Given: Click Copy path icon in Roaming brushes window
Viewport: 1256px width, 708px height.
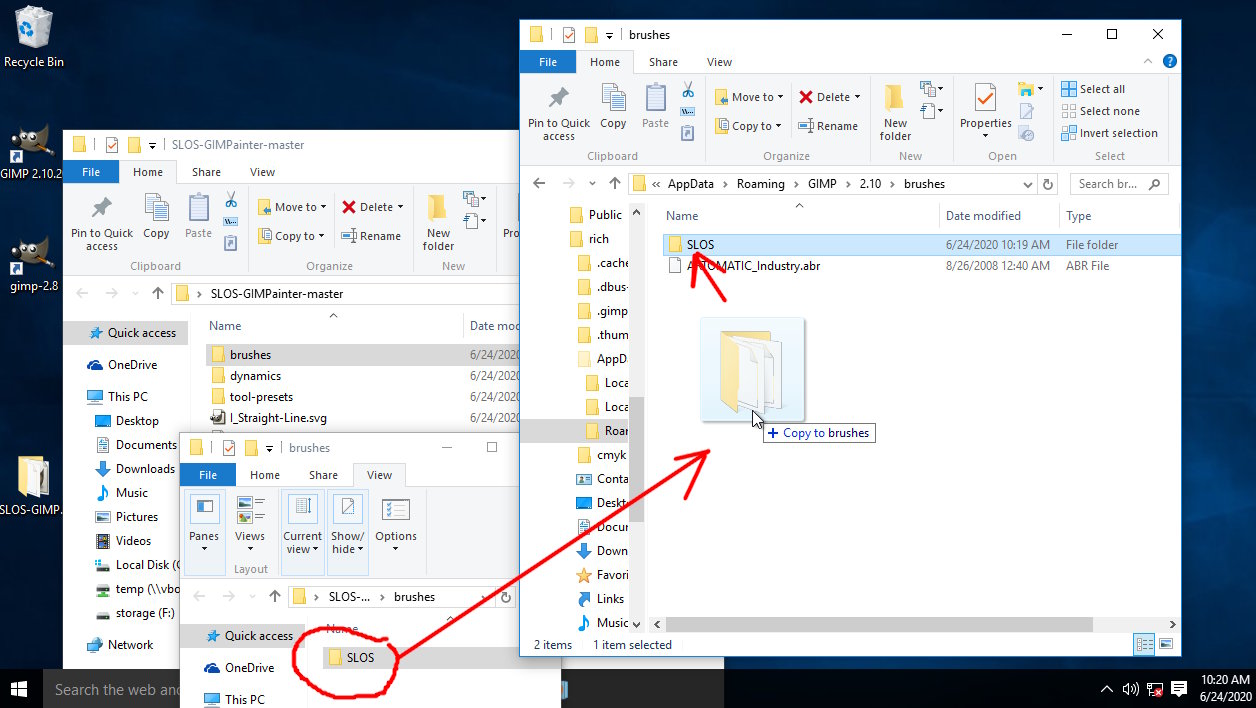Looking at the screenshot, I should point(688,111).
